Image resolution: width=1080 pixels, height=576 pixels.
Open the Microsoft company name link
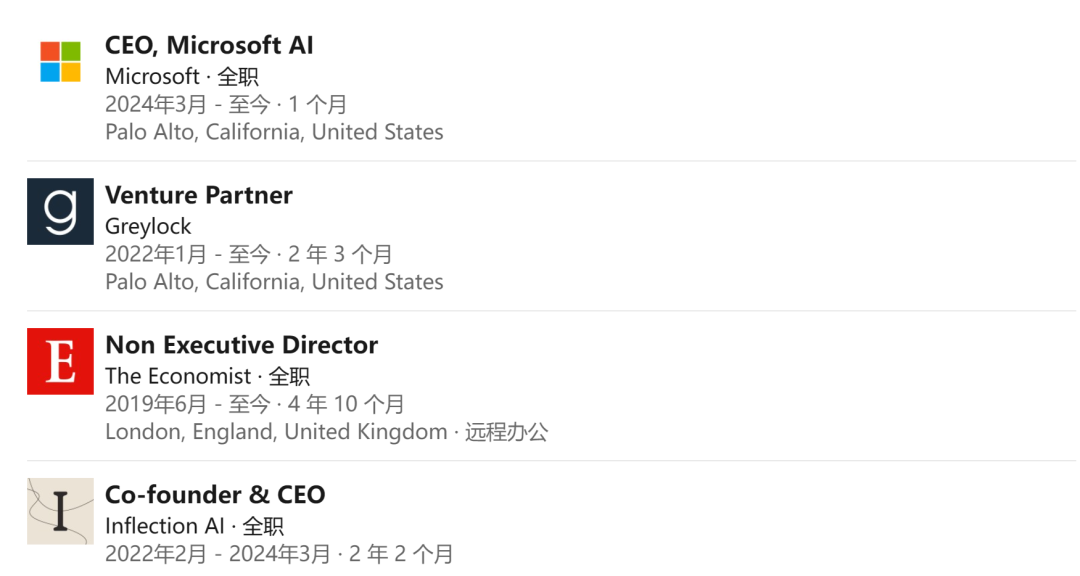152,76
